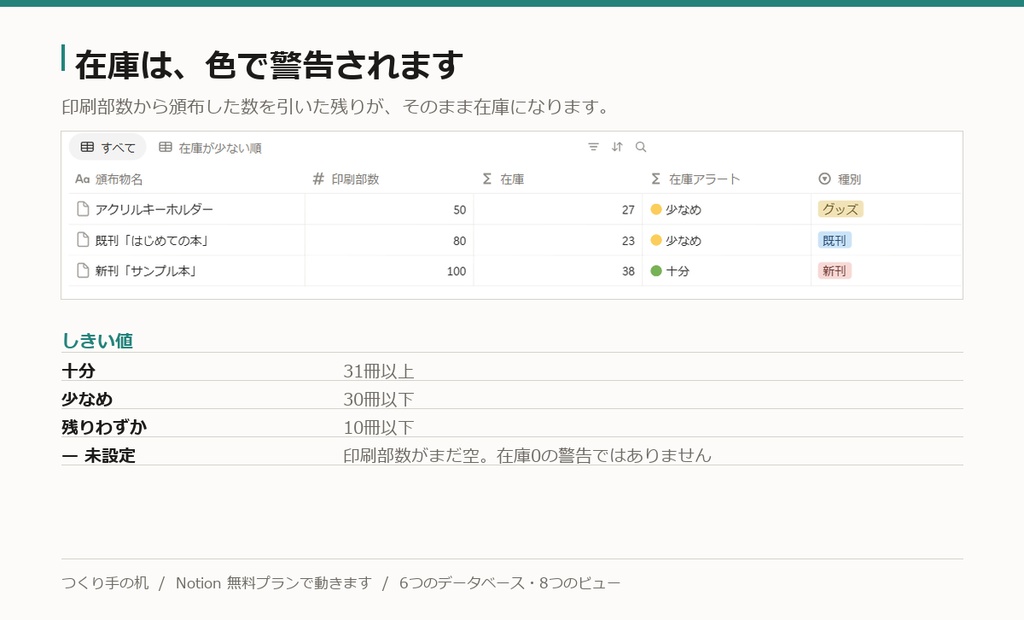Click the table icon of すべて tab
This screenshot has width=1024, height=620.
click(x=87, y=147)
